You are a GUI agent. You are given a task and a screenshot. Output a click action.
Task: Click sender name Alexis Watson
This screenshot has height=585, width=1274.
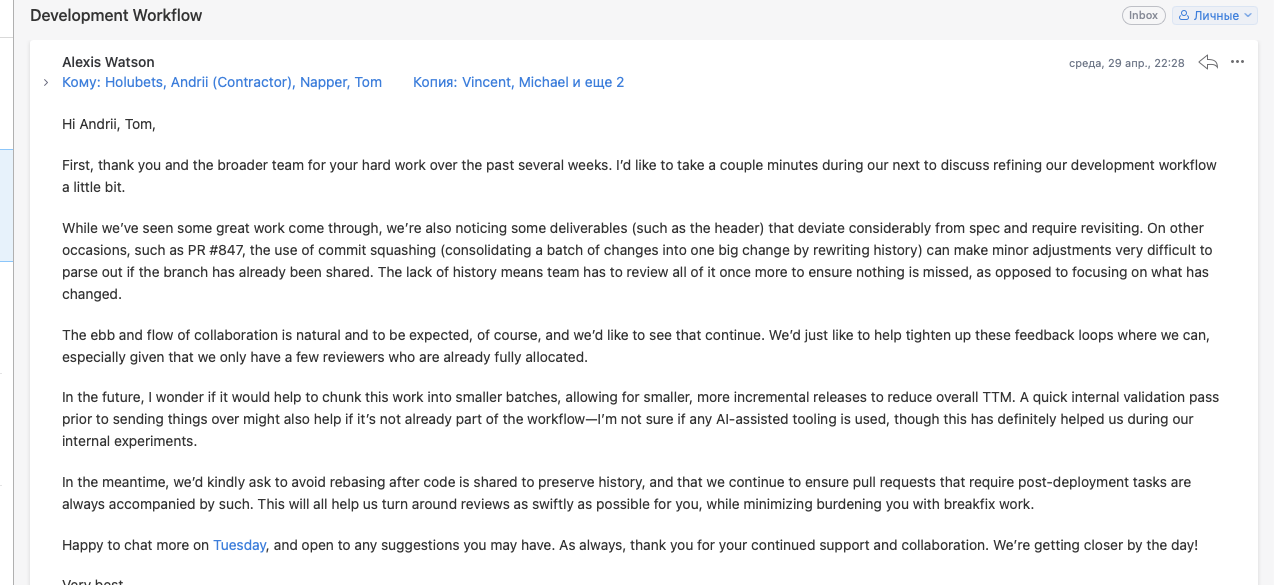(x=108, y=62)
